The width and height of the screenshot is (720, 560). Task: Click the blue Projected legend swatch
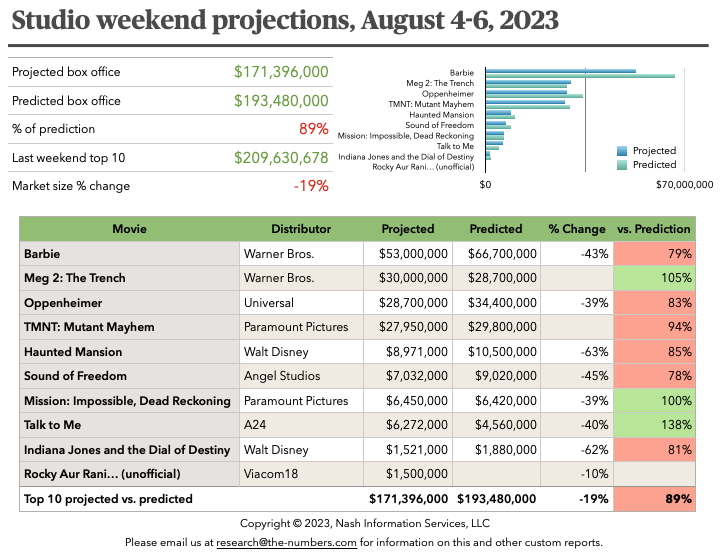click(x=623, y=151)
